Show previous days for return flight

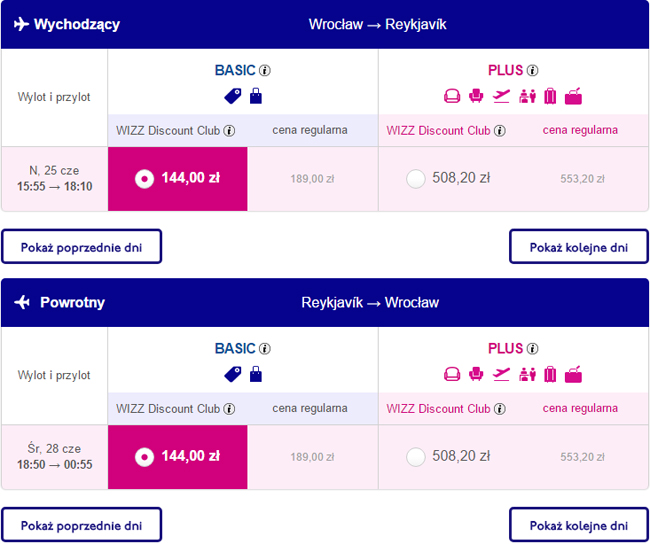coord(81,525)
